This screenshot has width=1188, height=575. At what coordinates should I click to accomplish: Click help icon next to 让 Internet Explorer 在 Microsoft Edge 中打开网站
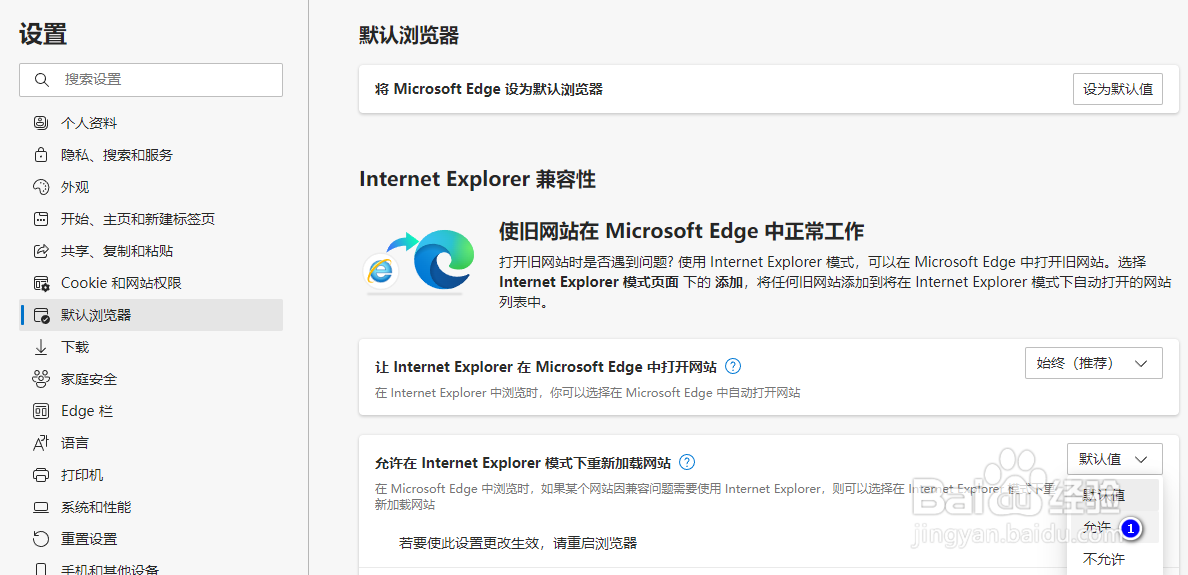733,367
